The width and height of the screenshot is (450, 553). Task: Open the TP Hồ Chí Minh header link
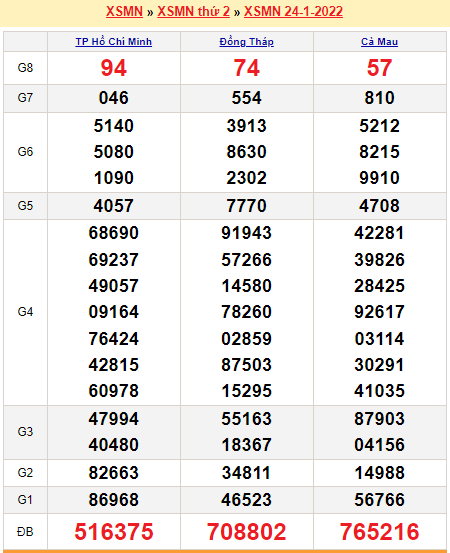tap(114, 42)
